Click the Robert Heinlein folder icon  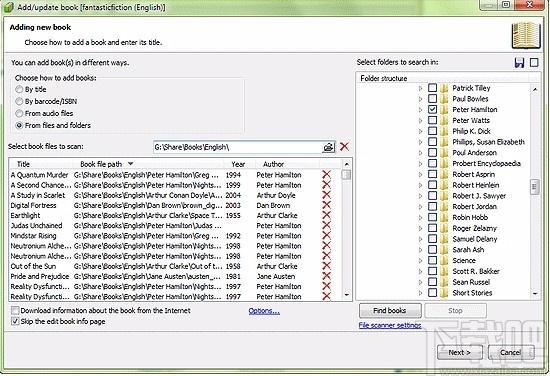tap(444, 185)
